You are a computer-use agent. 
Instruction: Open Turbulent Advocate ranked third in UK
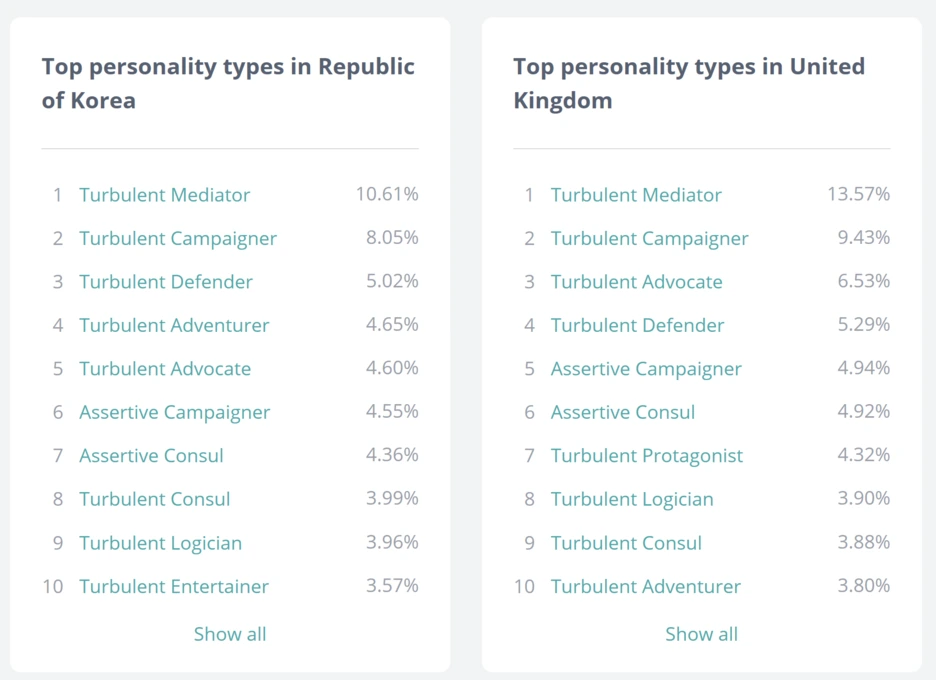click(x=636, y=282)
